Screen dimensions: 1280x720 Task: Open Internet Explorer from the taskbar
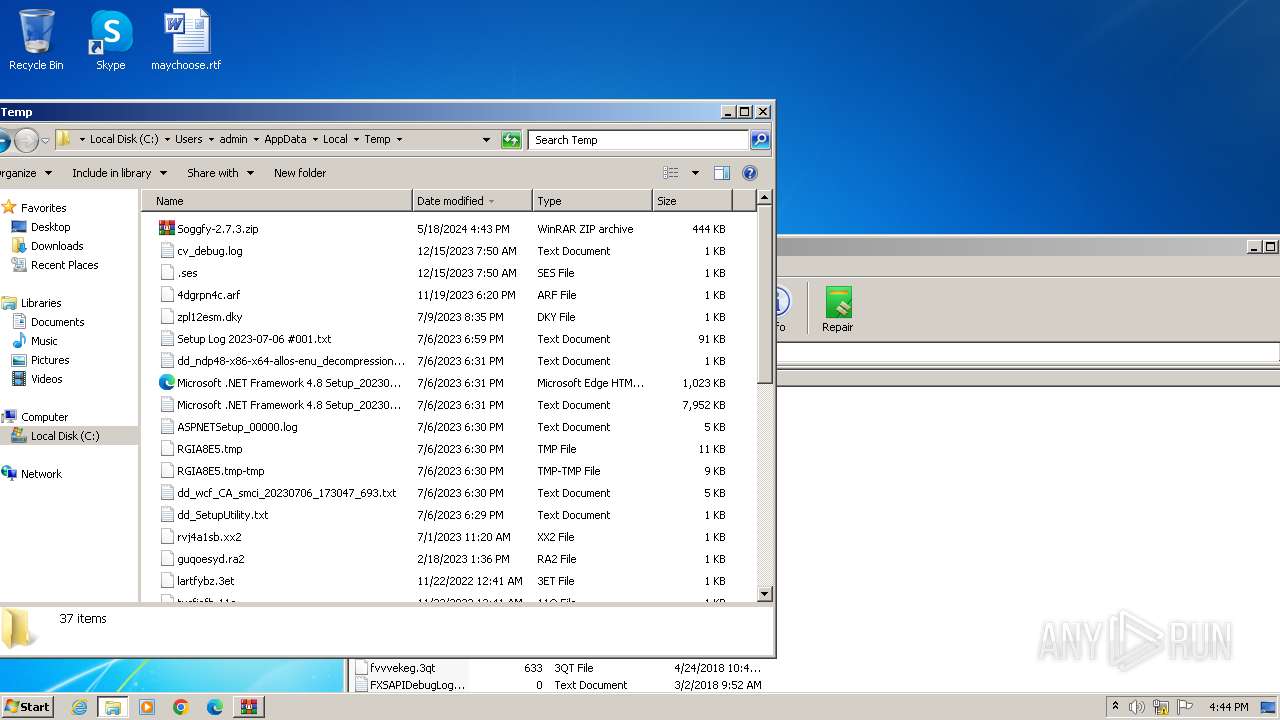79,707
